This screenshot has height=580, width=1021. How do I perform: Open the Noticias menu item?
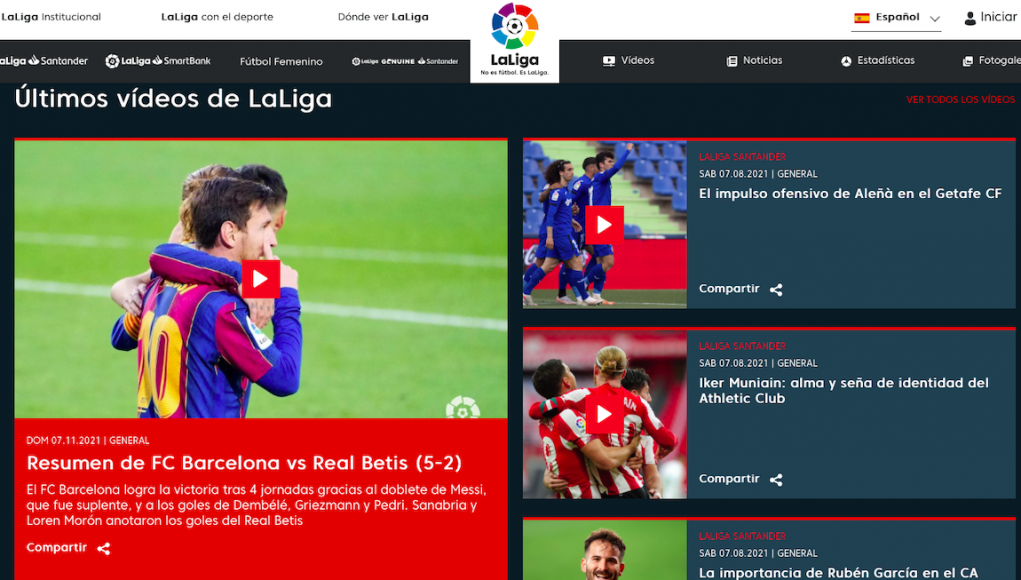click(754, 61)
